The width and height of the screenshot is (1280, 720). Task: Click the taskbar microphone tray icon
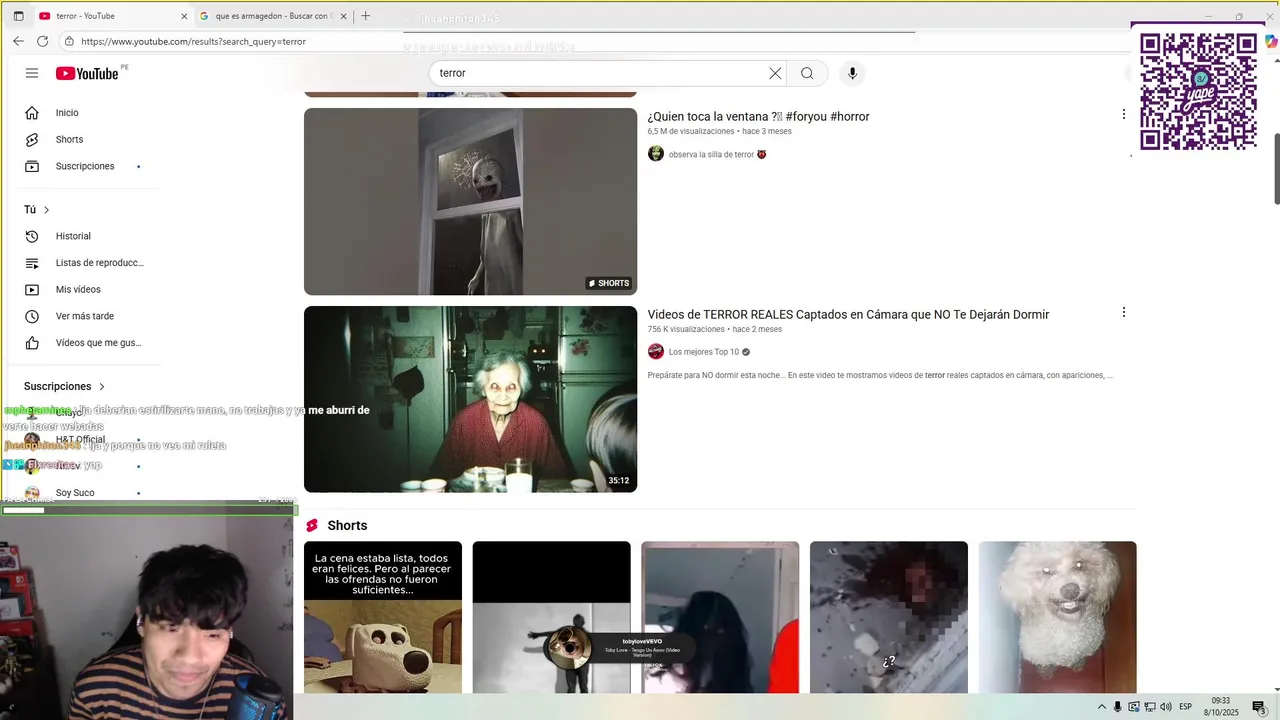point(1118,707)
